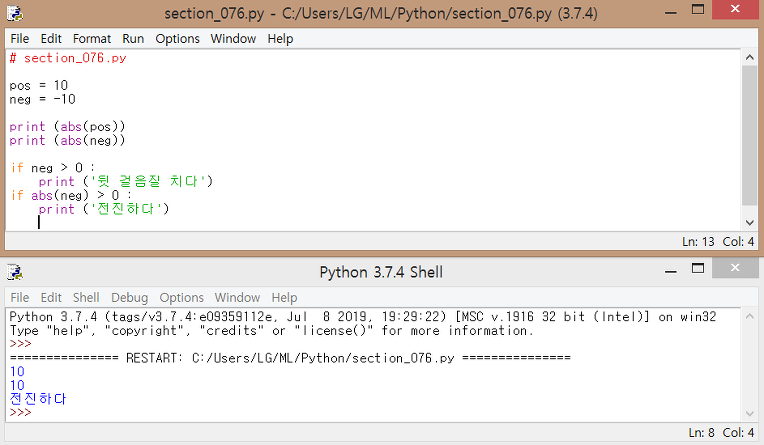Click the 'neg = -10' code line
Viewport: 764px width, 445px height.
click(42, 99)
